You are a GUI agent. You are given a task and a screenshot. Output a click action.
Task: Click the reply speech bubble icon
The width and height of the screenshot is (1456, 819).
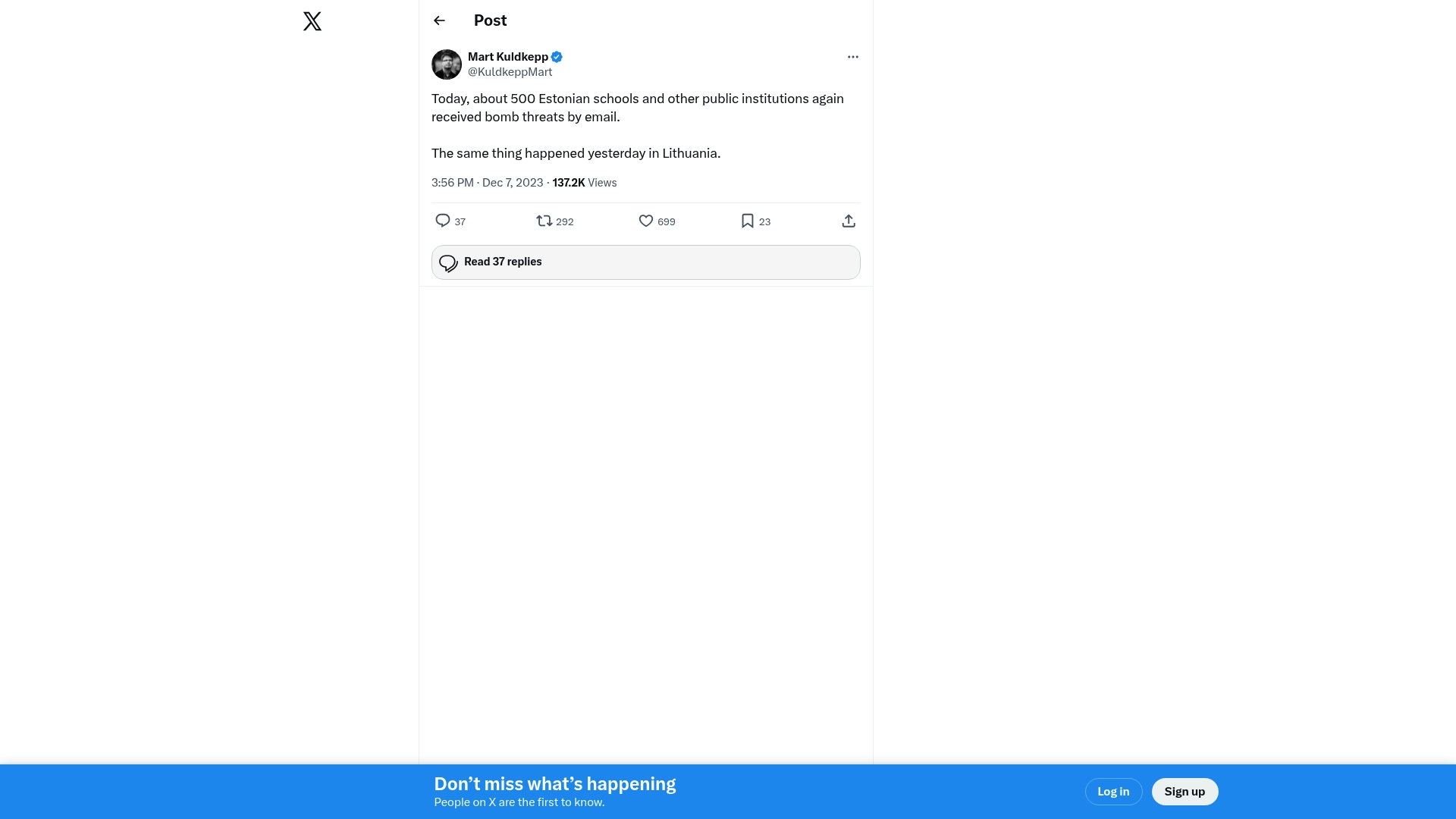point(443,221)
